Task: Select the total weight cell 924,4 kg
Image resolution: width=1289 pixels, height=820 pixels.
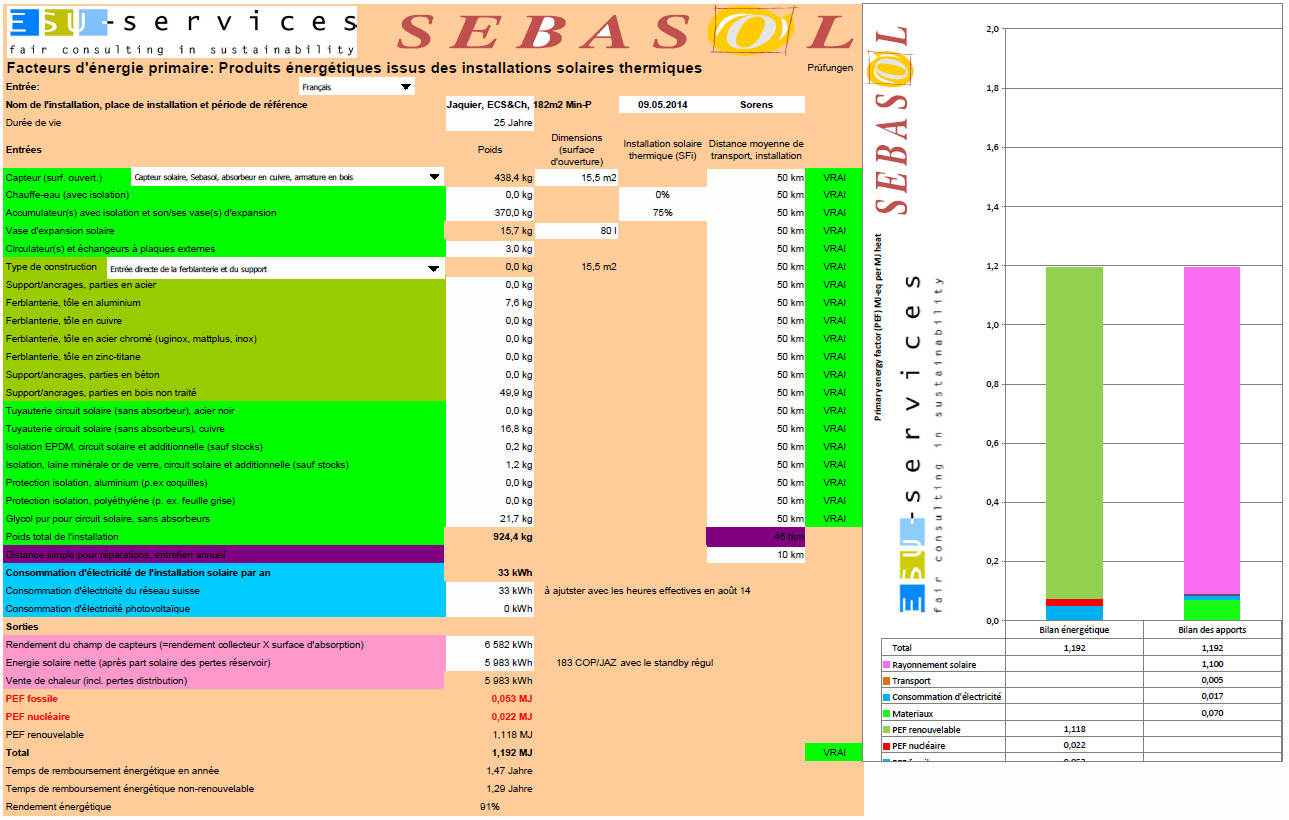Action: click(x=490, y=537)
